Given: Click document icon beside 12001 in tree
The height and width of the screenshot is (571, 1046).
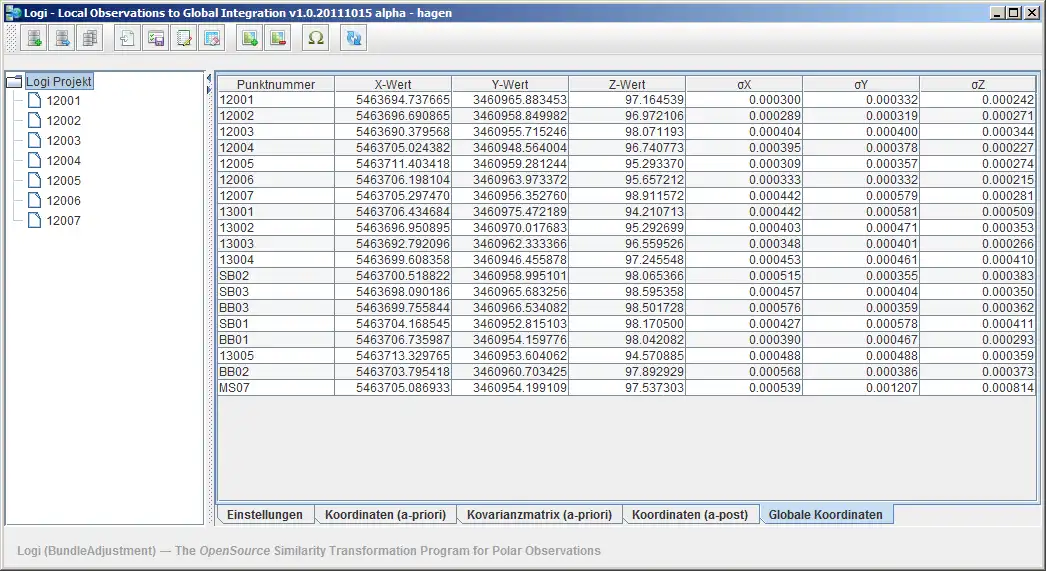Looking at the screenshot, I should click(x=34, y=101).
